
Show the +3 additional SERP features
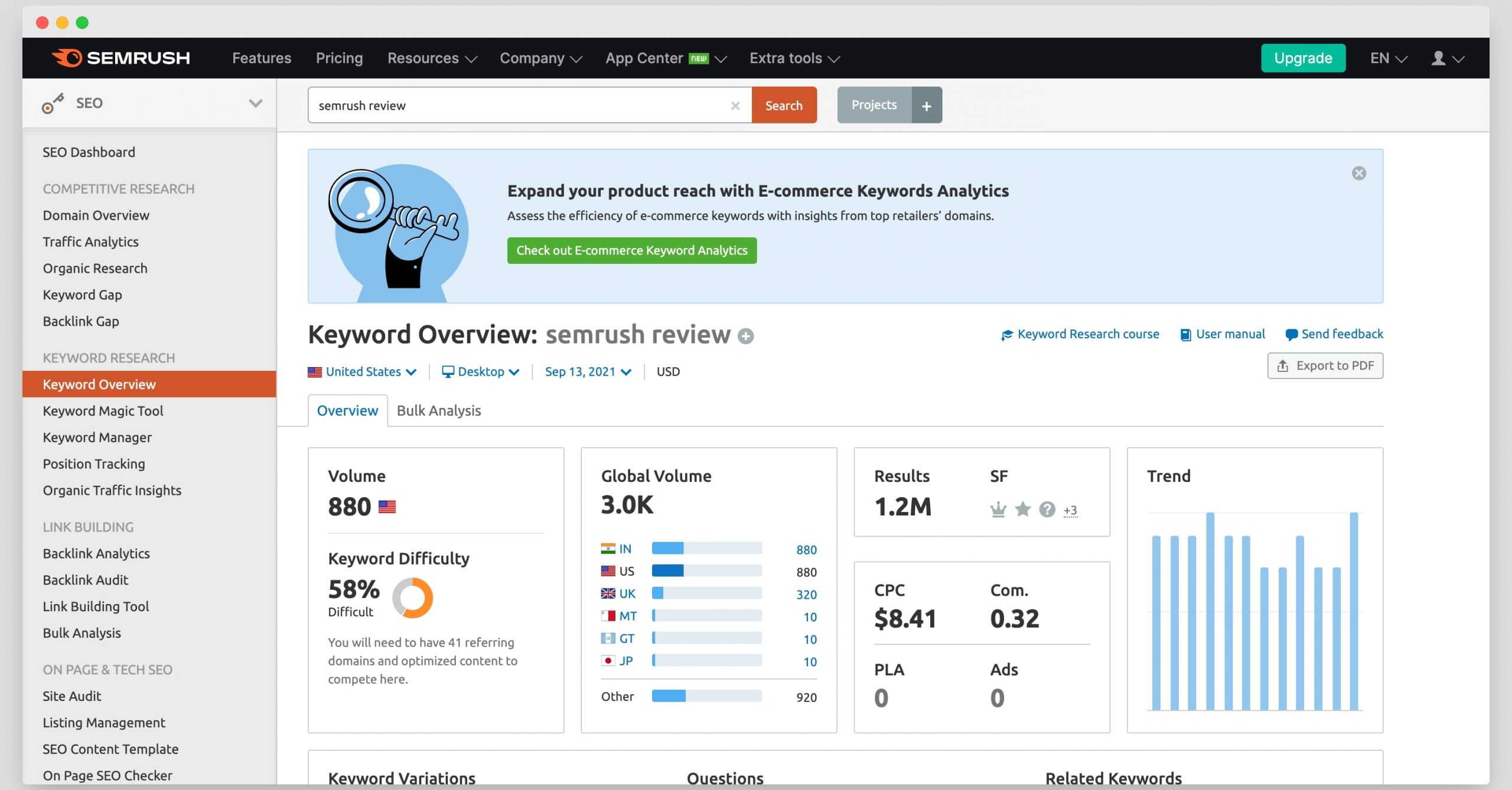1070,510
